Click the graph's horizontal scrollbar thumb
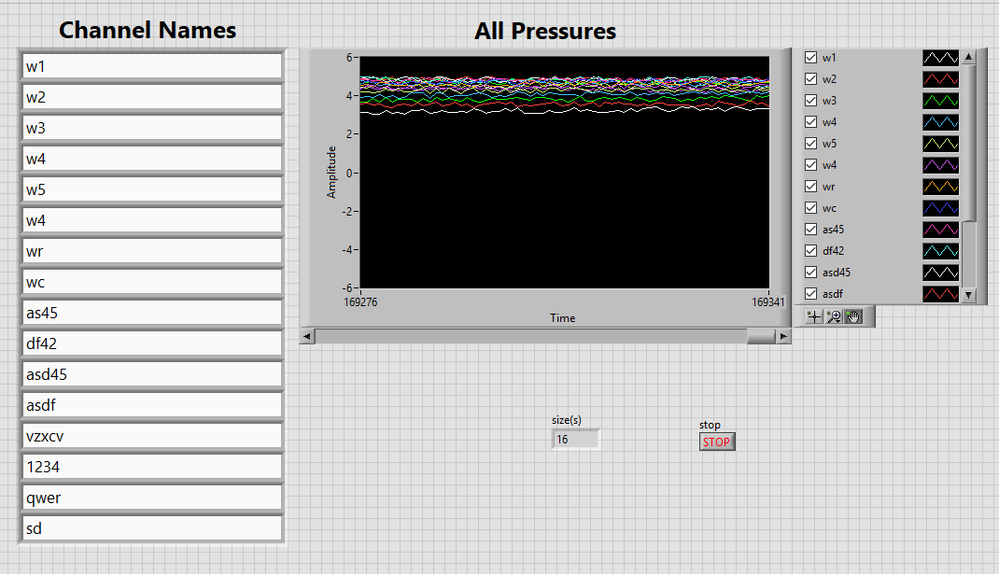 (x=761, y=336)
